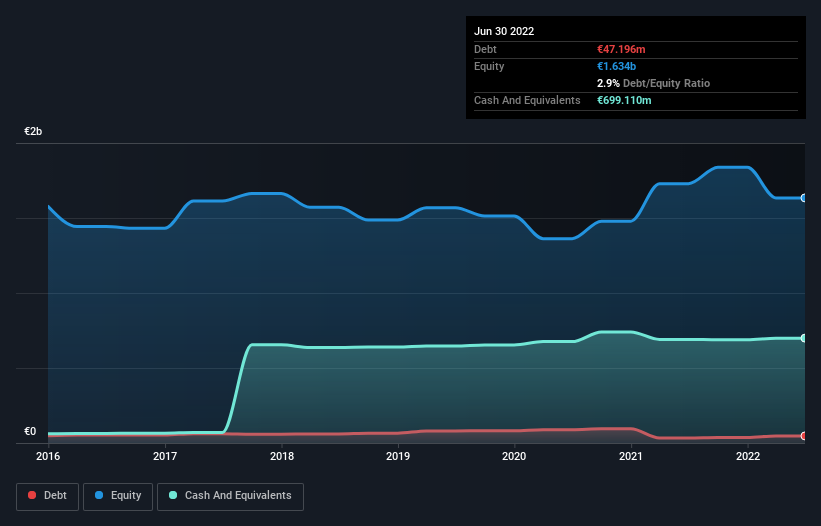This screenshot has height=526, width=821.
Task: Click the €0 y-axis label
Action: (x=30, y=431)
